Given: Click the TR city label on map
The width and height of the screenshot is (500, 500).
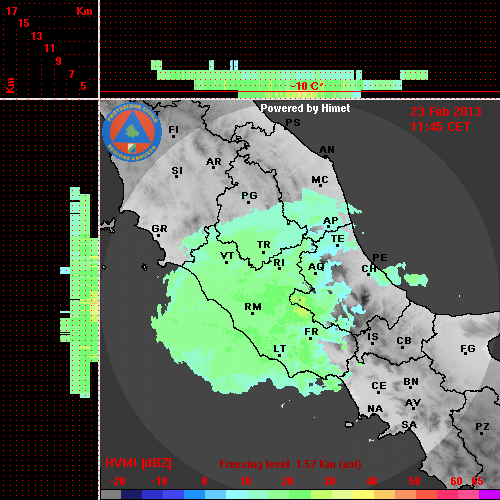Looking at the screenshot, I should point(264,245).
